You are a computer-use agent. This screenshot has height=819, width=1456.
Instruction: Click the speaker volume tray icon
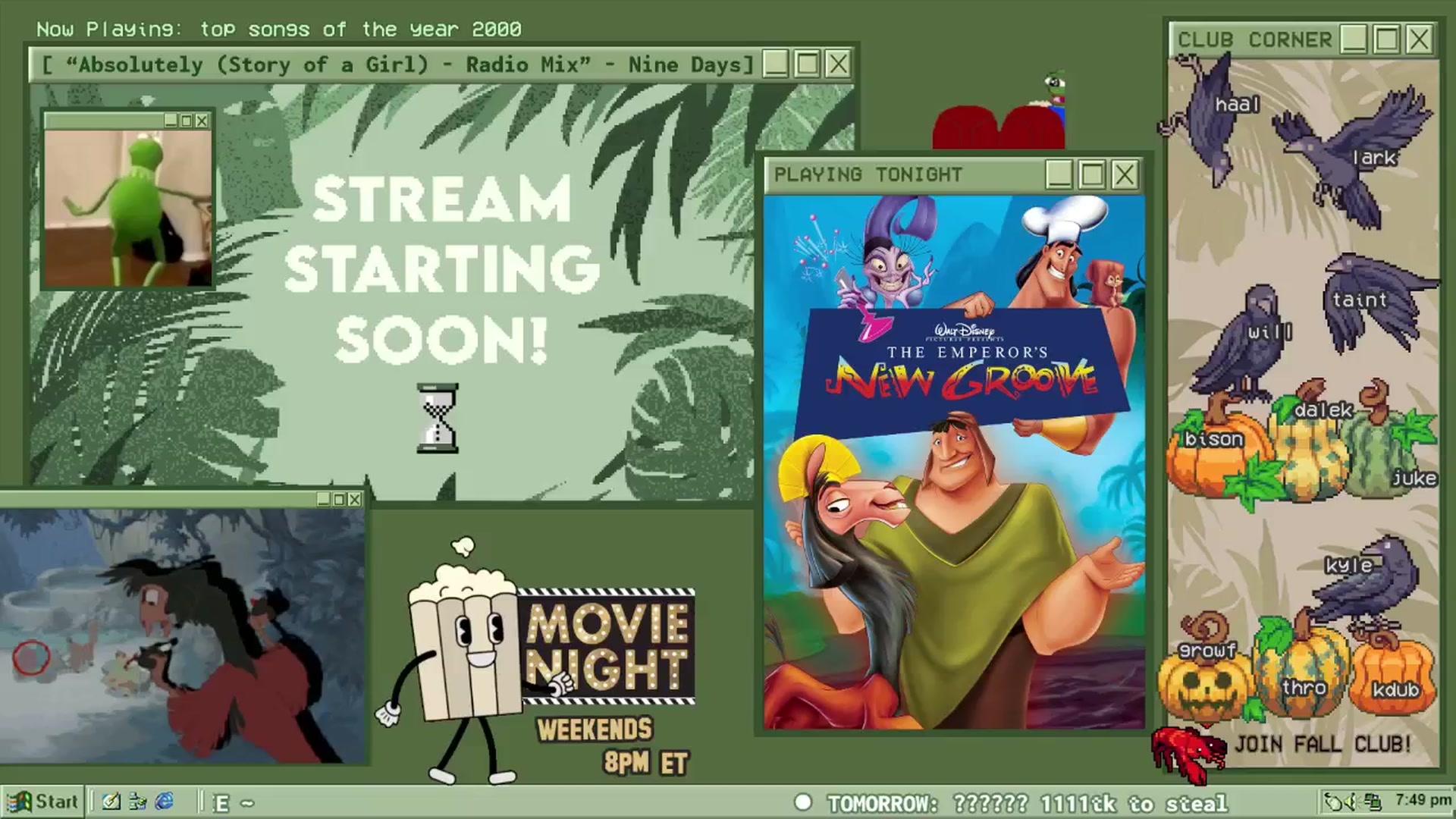[1352, 802]
